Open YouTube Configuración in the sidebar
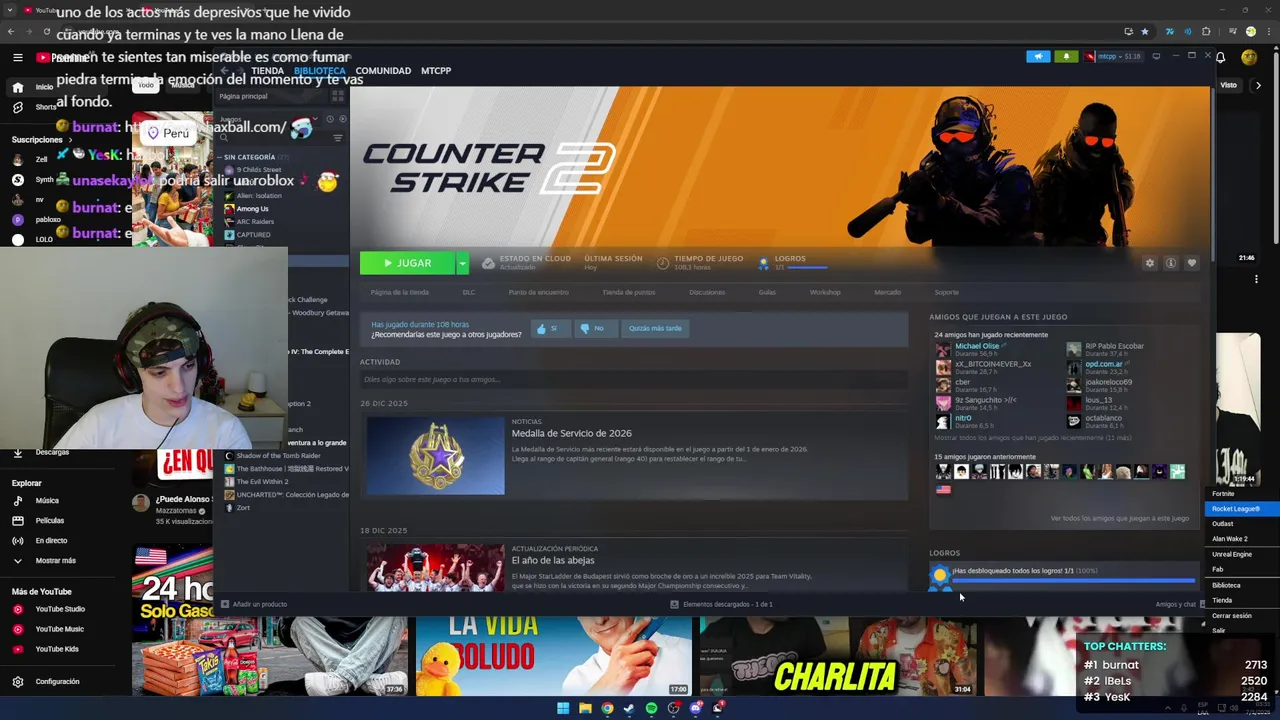This screenshot has height=720, width=1280. click(46, 682)
